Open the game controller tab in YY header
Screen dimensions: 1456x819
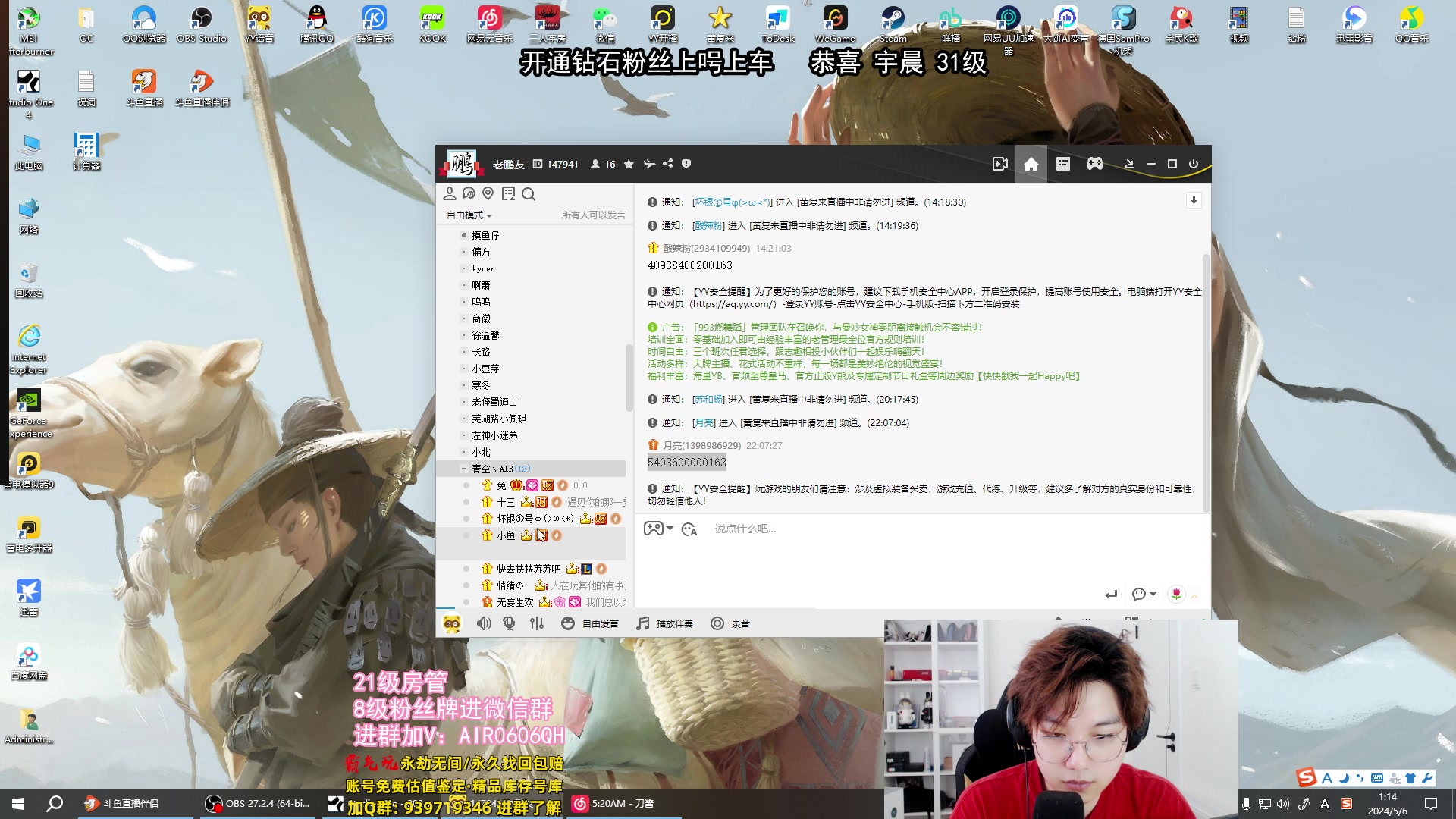1094,164
